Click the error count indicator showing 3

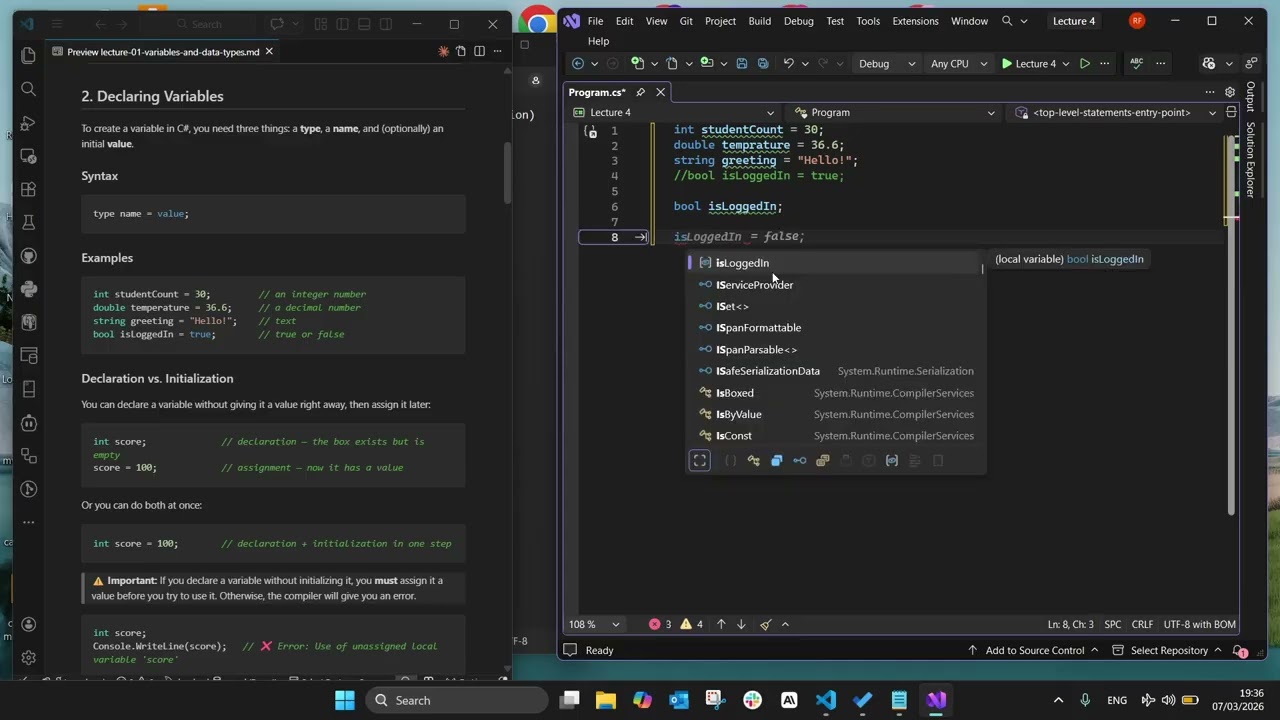pos(660,624)
